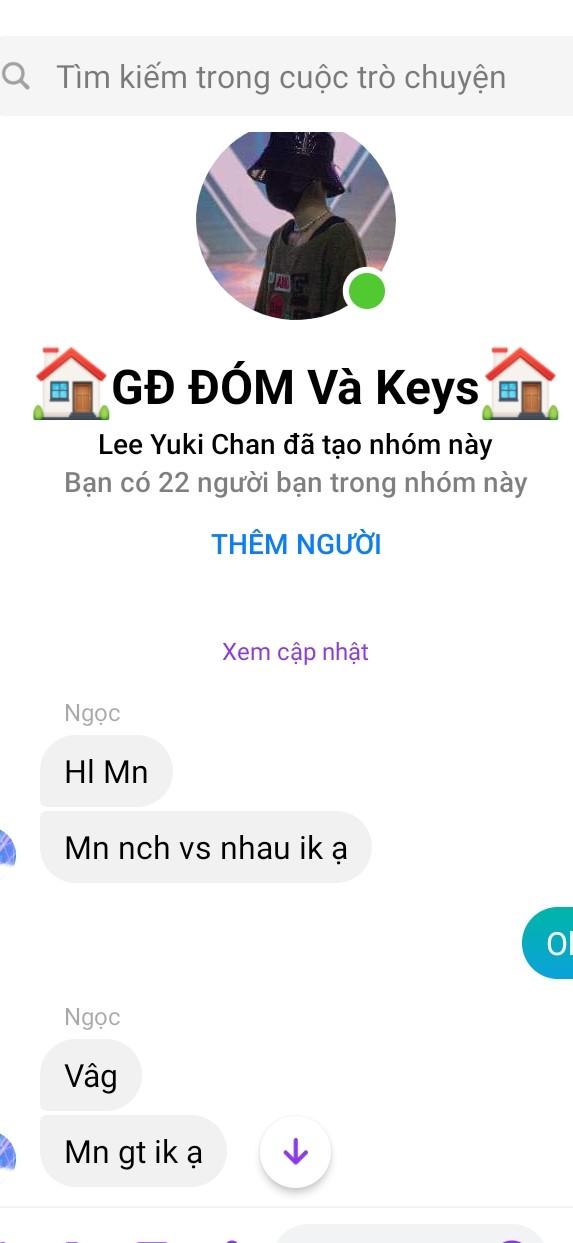Open the 'GĐ ĐÓM Và Keys' group title
573x1243 pixels.
pos(296,387)
